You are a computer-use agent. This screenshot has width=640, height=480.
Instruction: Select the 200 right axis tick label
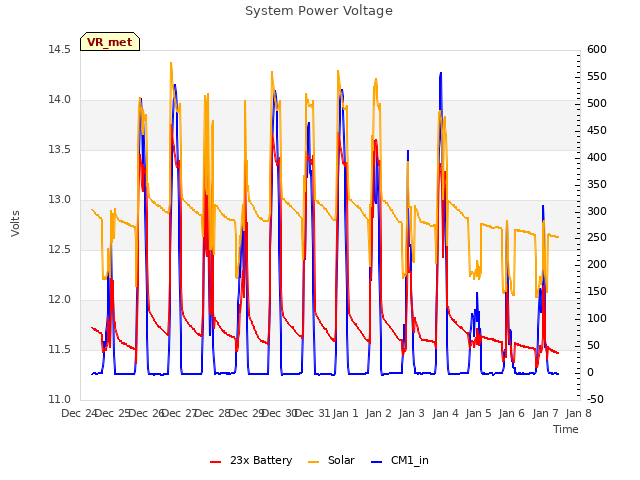tap(597, 264)
